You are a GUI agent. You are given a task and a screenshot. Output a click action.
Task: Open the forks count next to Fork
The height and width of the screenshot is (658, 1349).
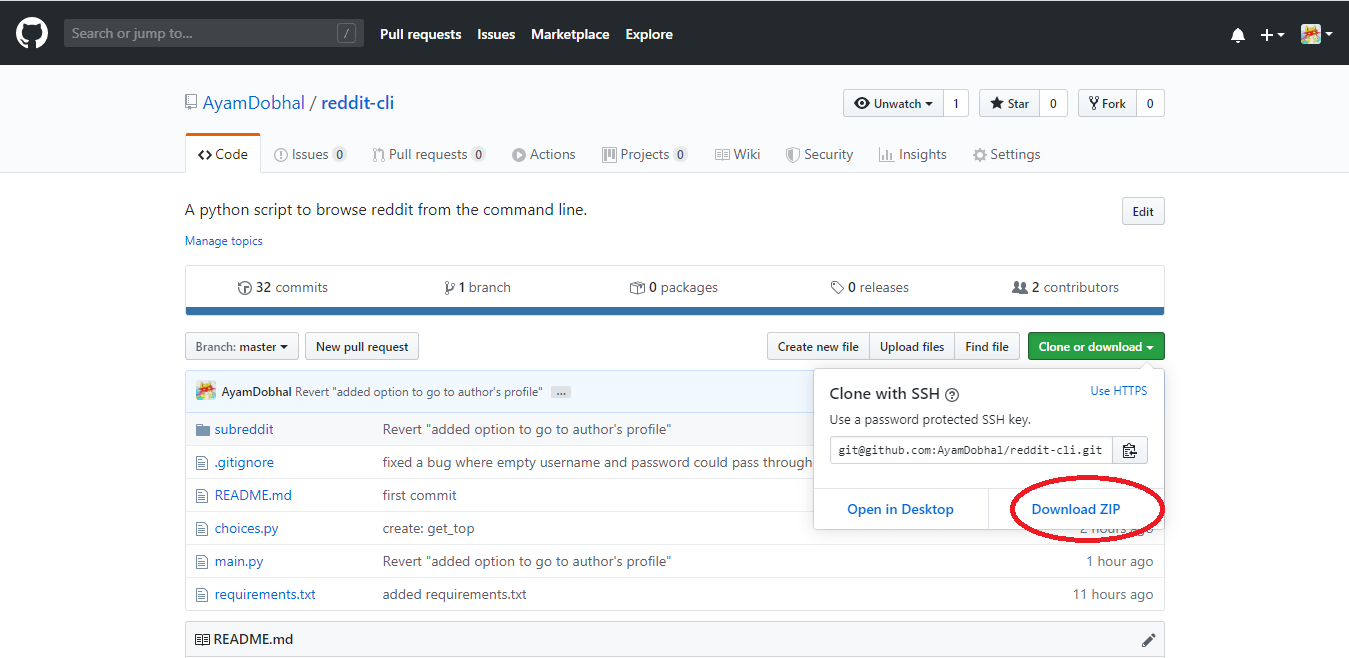tap(1150, 103)
